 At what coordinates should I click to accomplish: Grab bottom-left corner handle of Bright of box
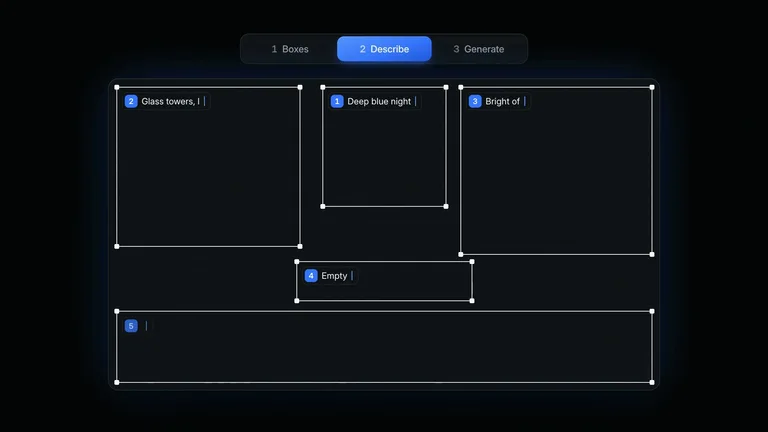click(461, 254)
